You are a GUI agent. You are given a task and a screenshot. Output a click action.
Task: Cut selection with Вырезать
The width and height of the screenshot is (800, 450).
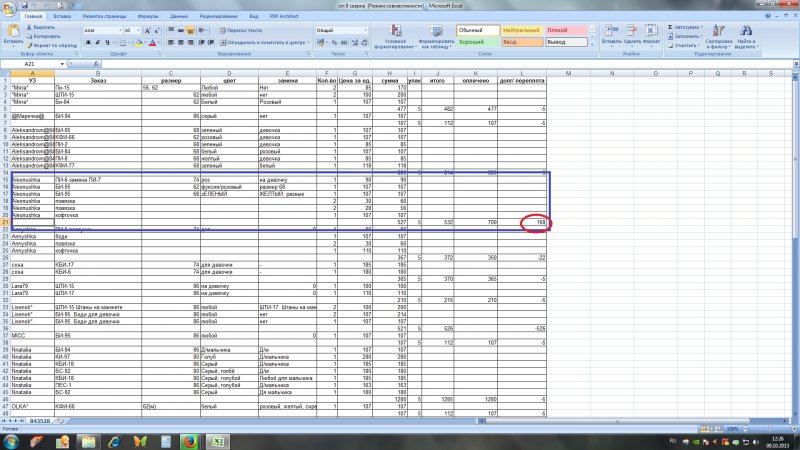pyautogui.click(x=41, y=27)
